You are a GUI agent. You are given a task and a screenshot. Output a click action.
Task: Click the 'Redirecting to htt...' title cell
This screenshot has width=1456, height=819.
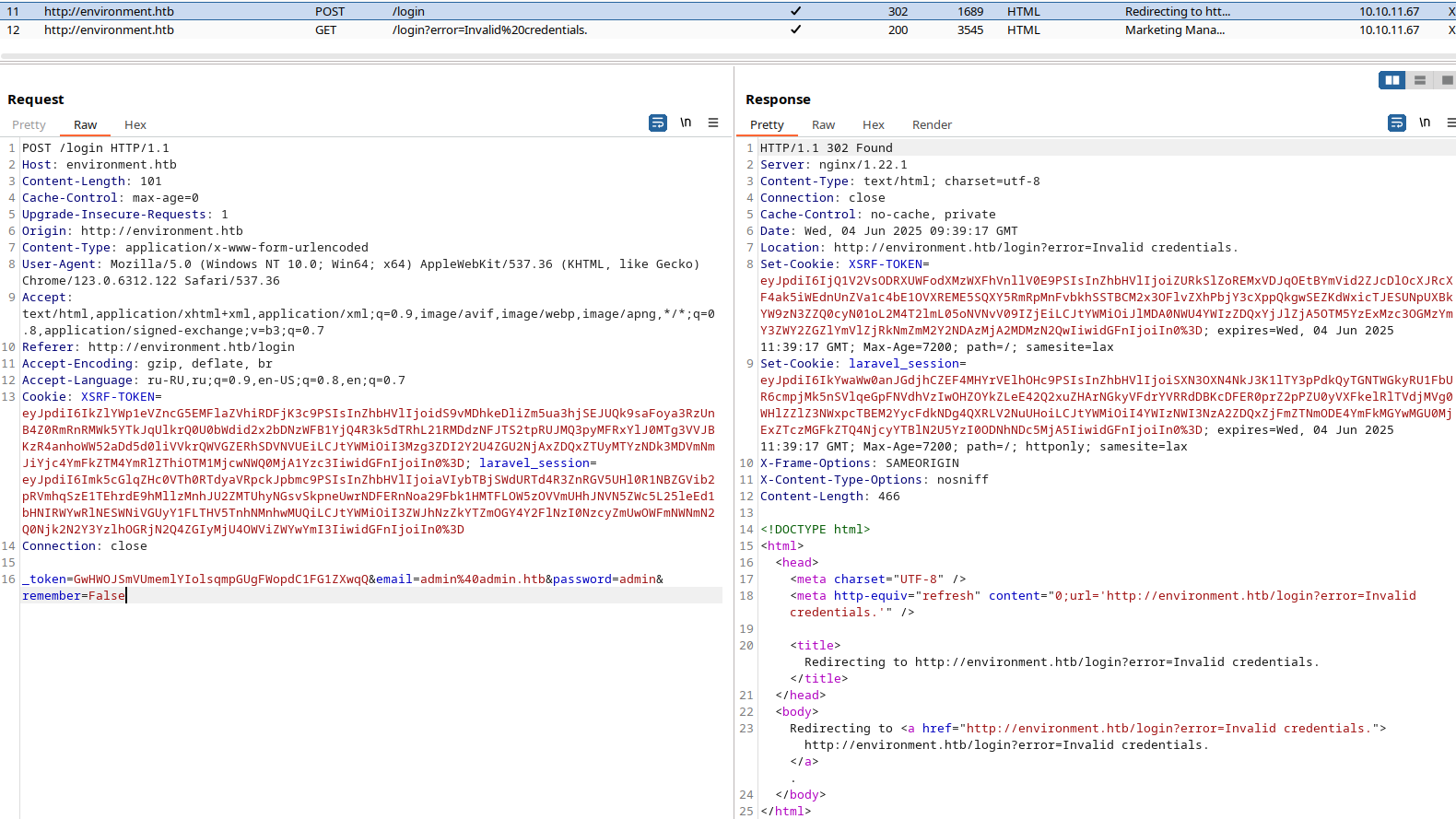coord(1178,11)
